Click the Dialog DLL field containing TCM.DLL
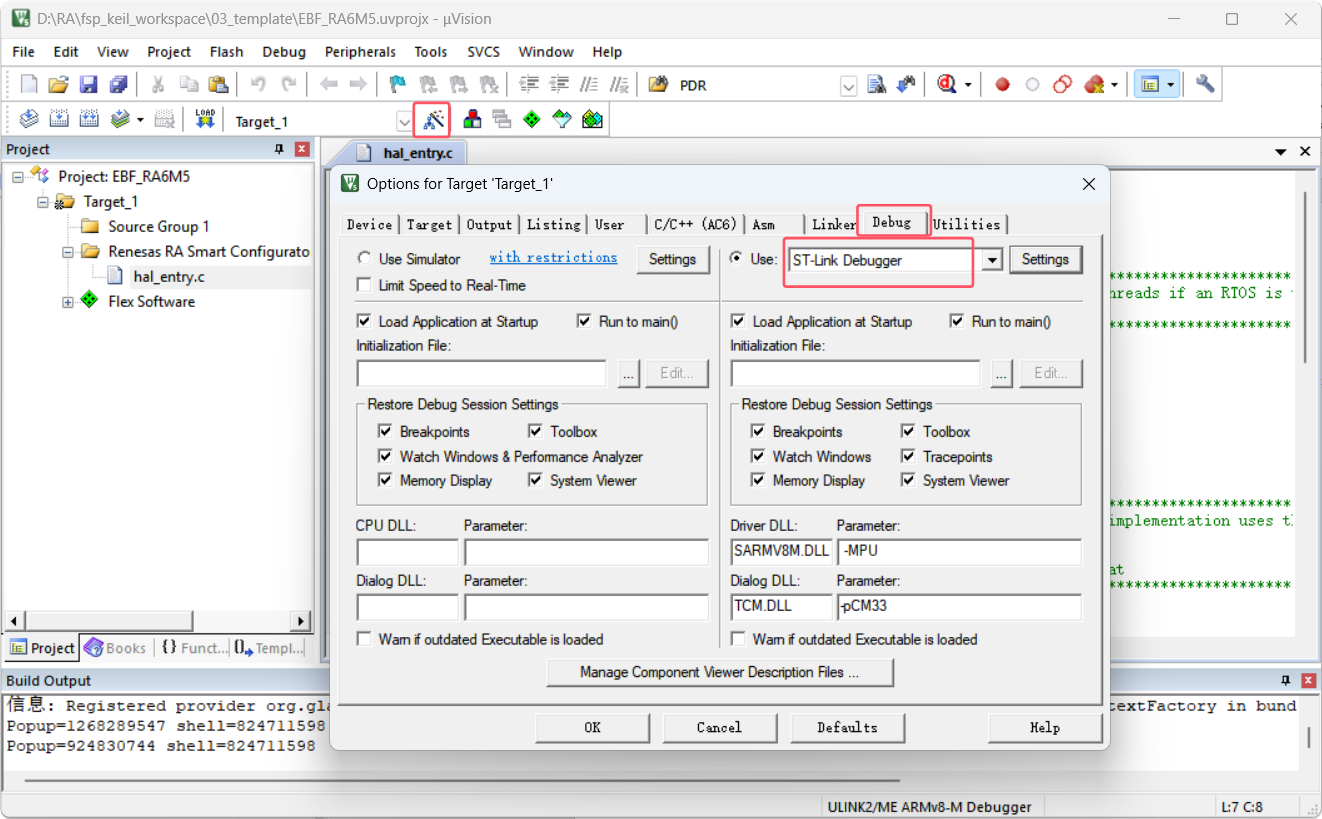1322x819 pixels. coord(781,606)
